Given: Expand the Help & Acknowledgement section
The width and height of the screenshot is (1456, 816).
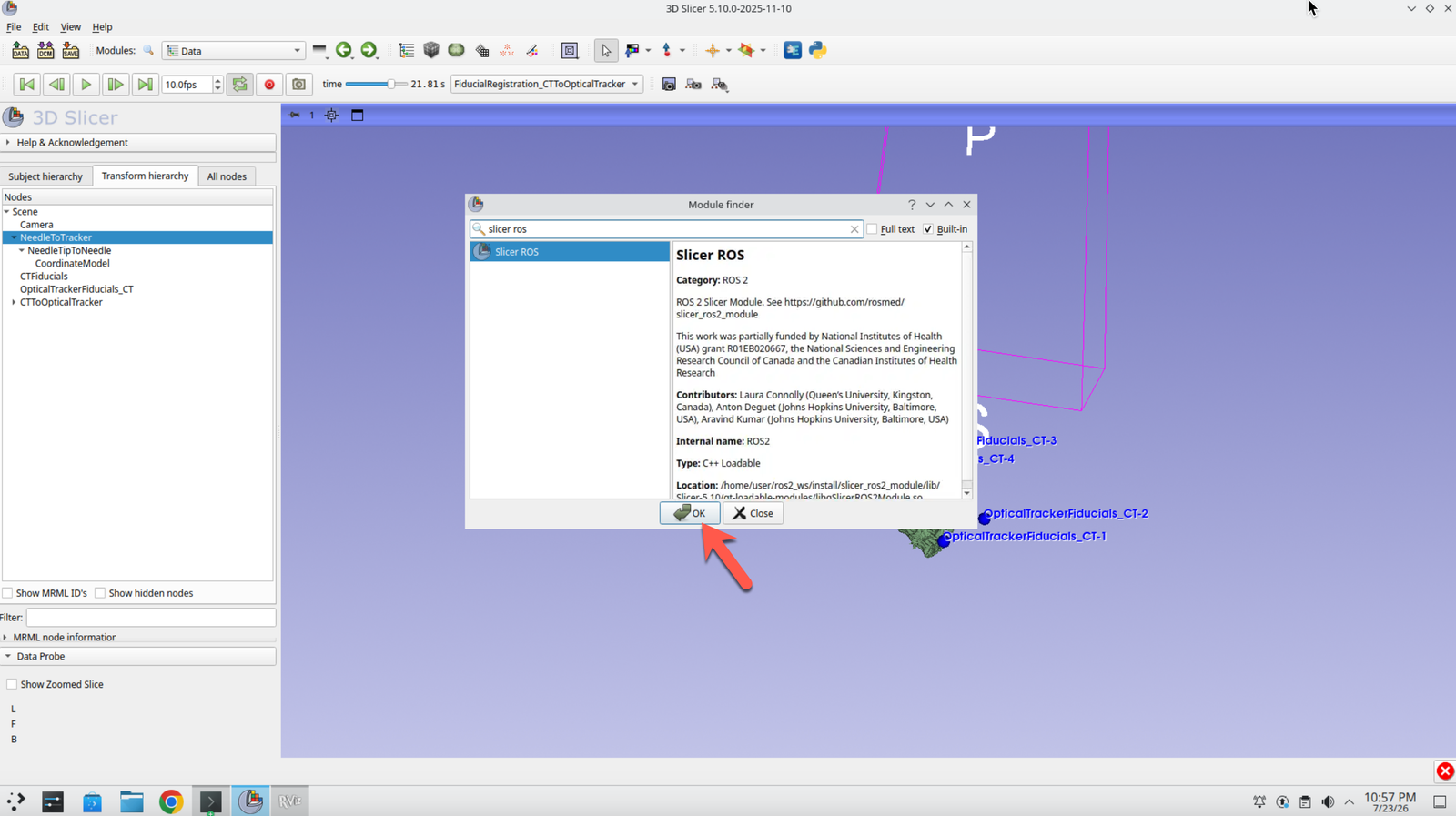Looking at the screenshot, I should point(138,143).
